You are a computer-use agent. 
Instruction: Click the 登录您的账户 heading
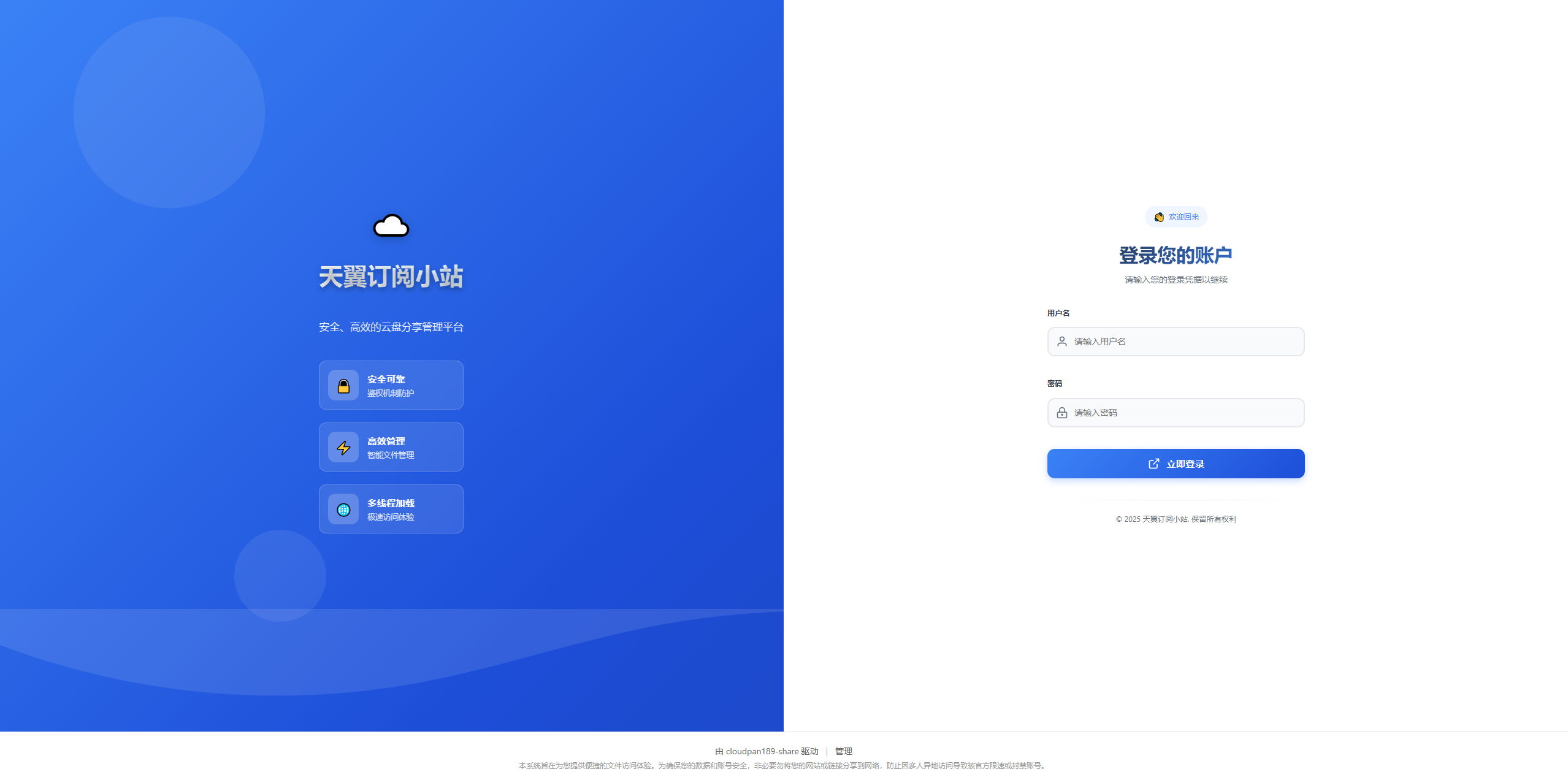coord(1175,255)
